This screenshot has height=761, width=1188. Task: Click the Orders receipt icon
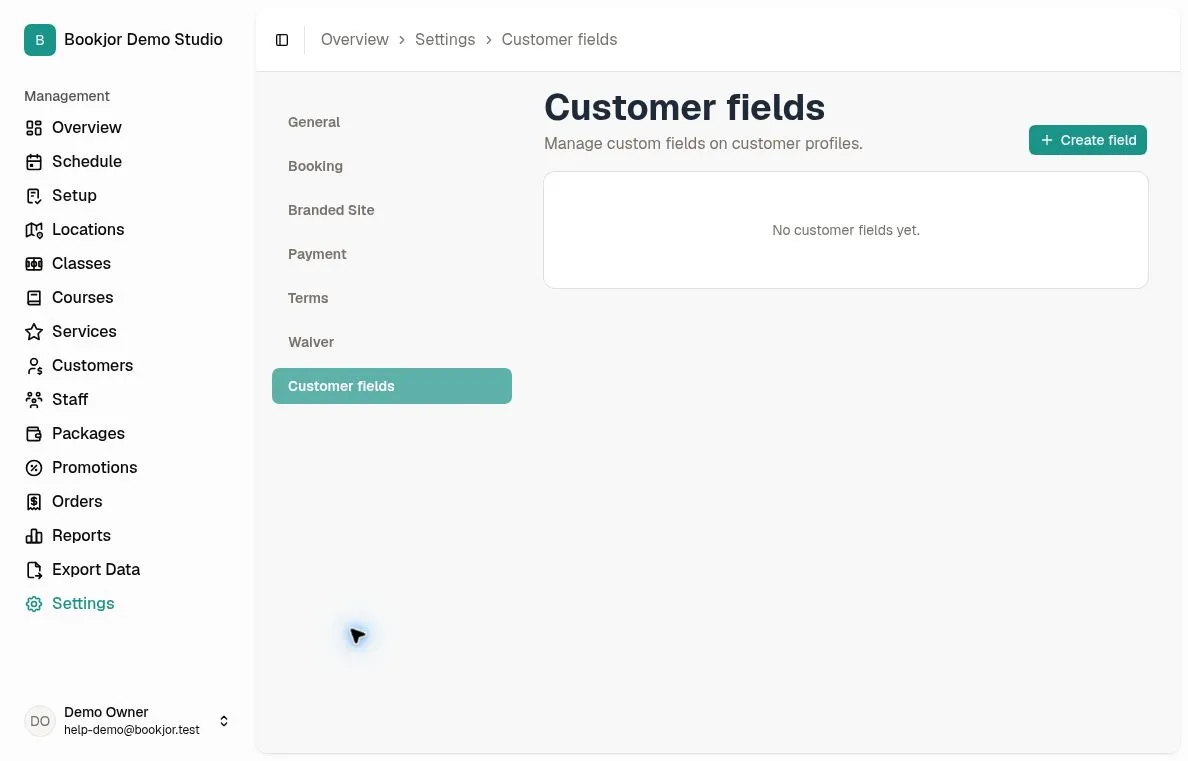click(34, 503)
